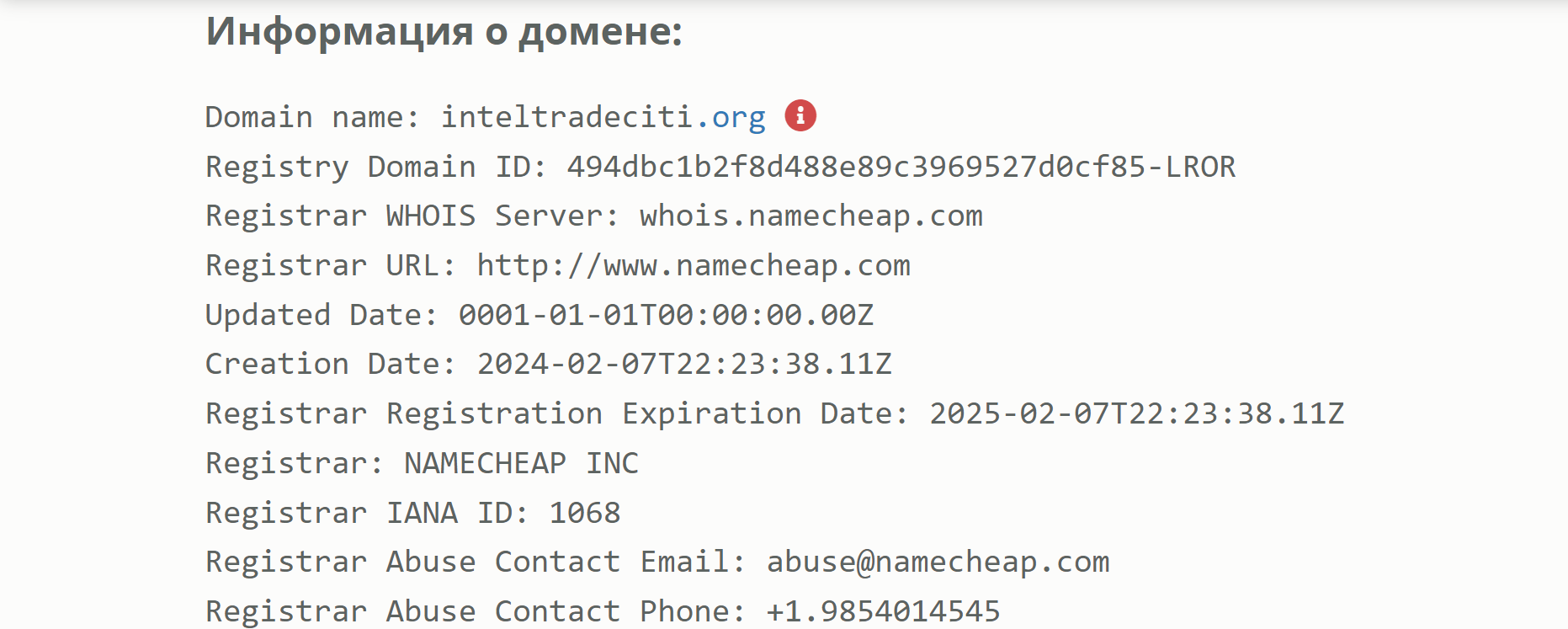The height and width of the screenshot is (629, 1568).
Task: Click the "Registry Domain ID:" label
Action: tap(376, 167)
